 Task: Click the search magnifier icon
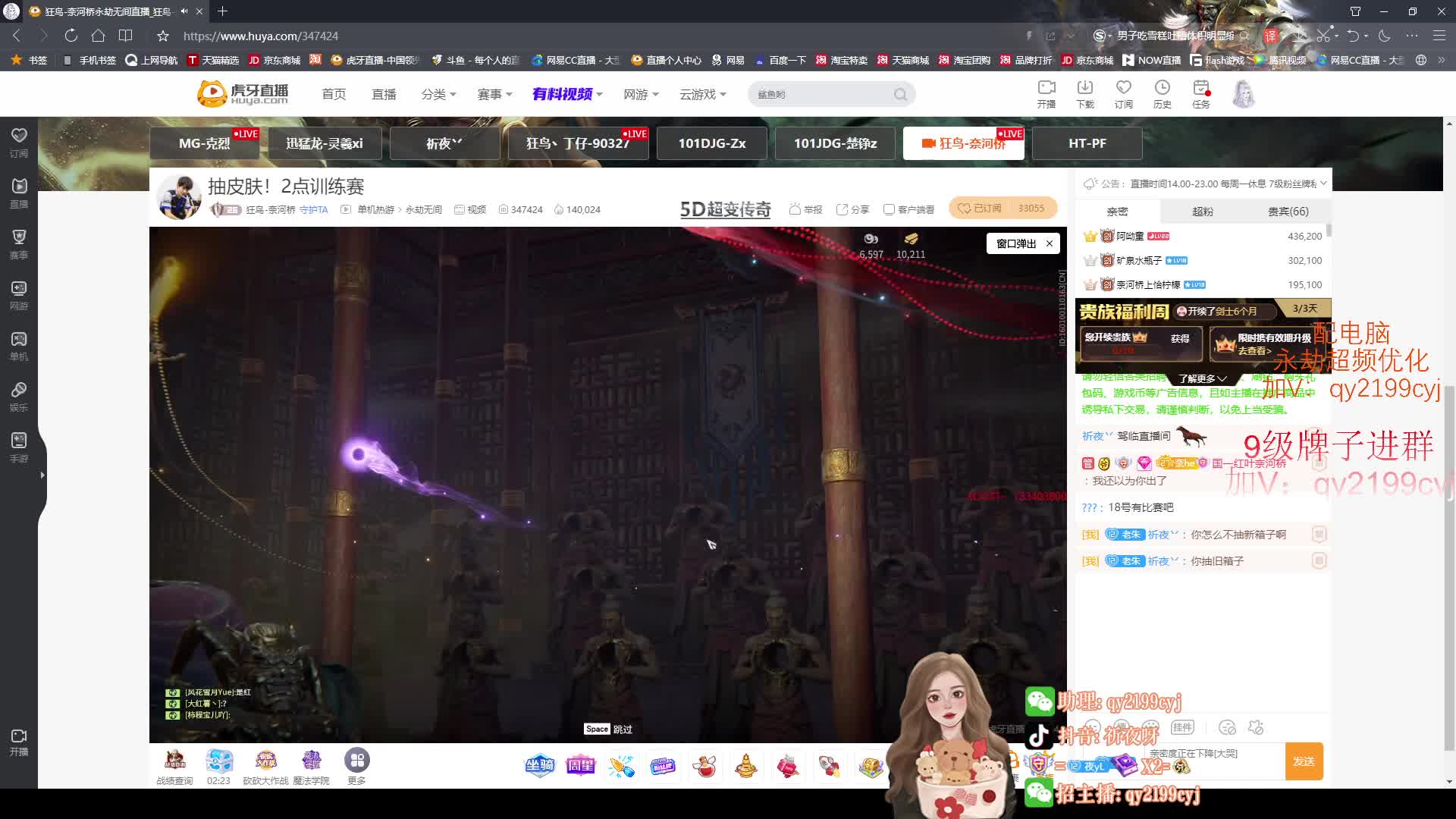pos(900,94)
